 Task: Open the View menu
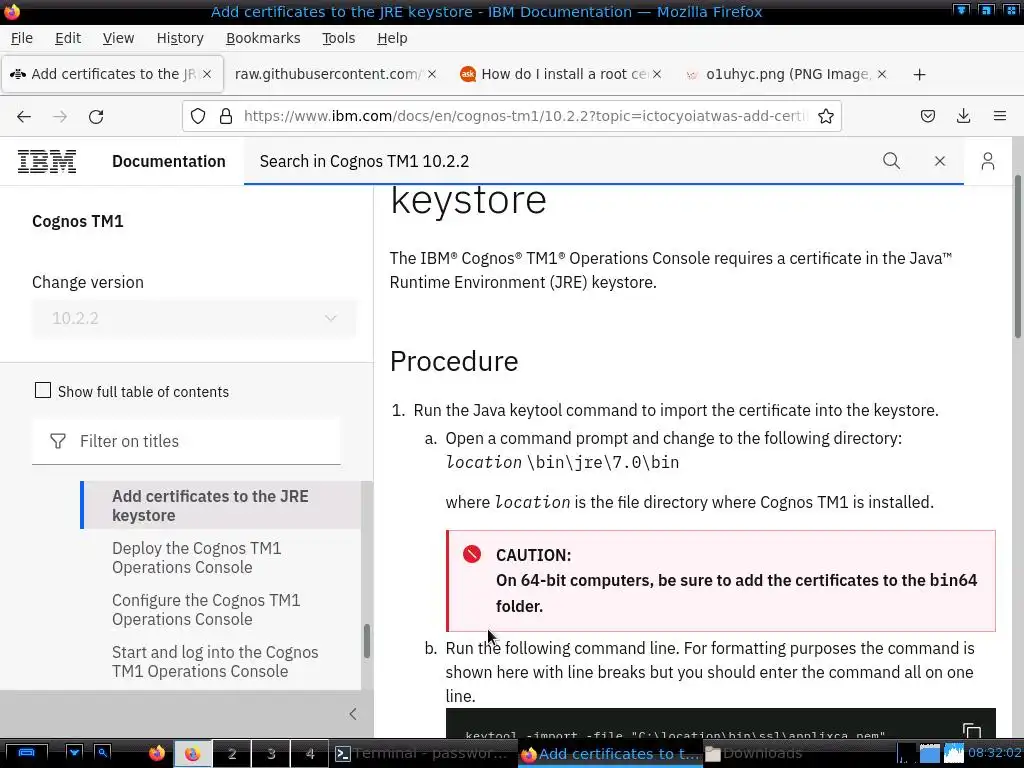118,39
